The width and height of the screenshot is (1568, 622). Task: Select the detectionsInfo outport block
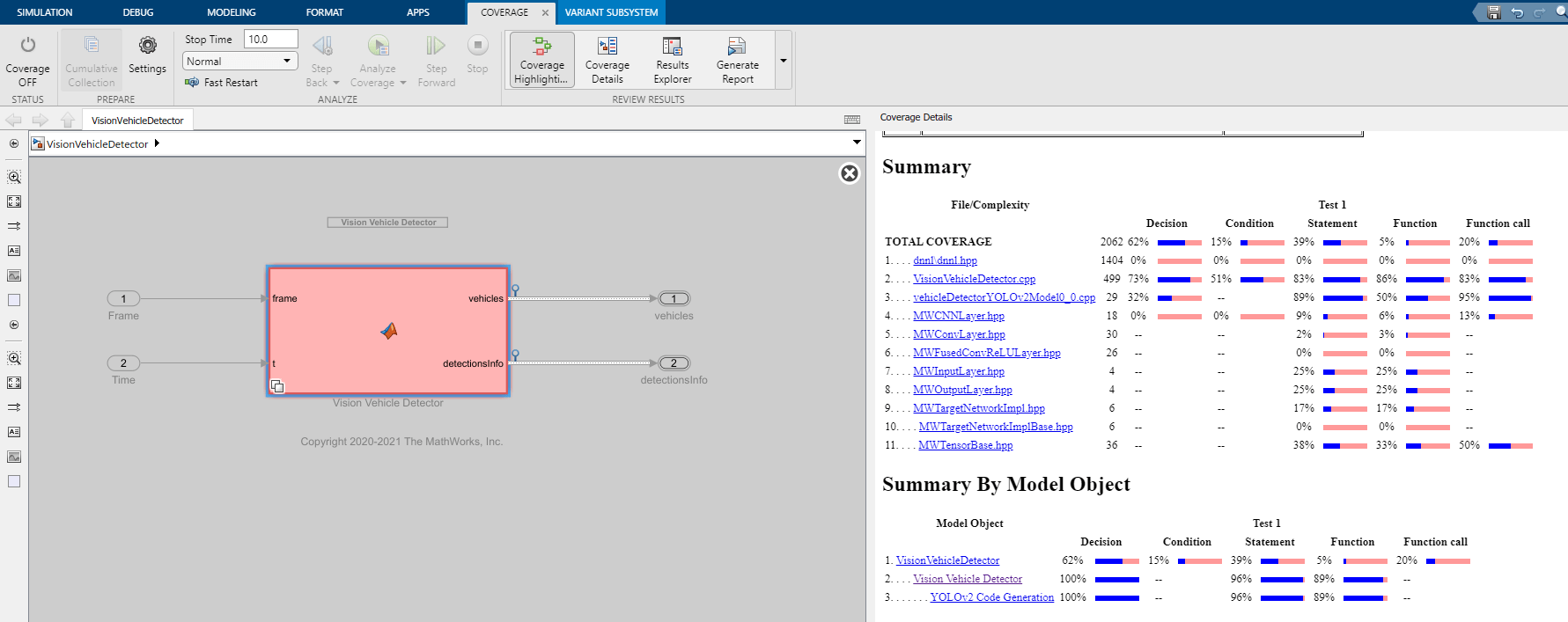click(674, 363)
